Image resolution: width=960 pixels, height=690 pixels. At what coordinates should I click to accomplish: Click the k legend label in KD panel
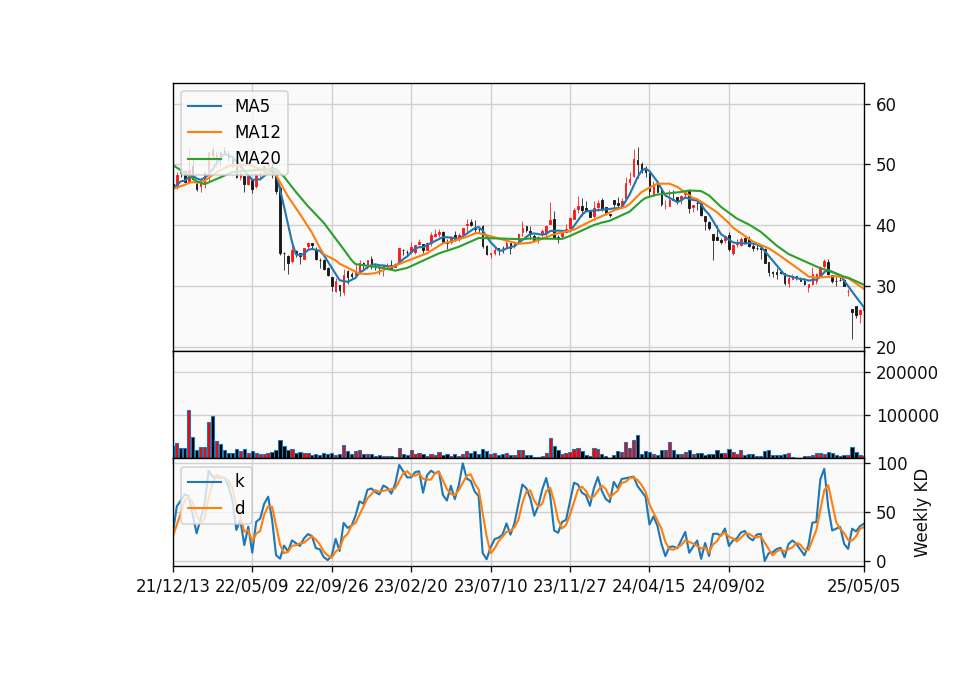pos(239,482)
